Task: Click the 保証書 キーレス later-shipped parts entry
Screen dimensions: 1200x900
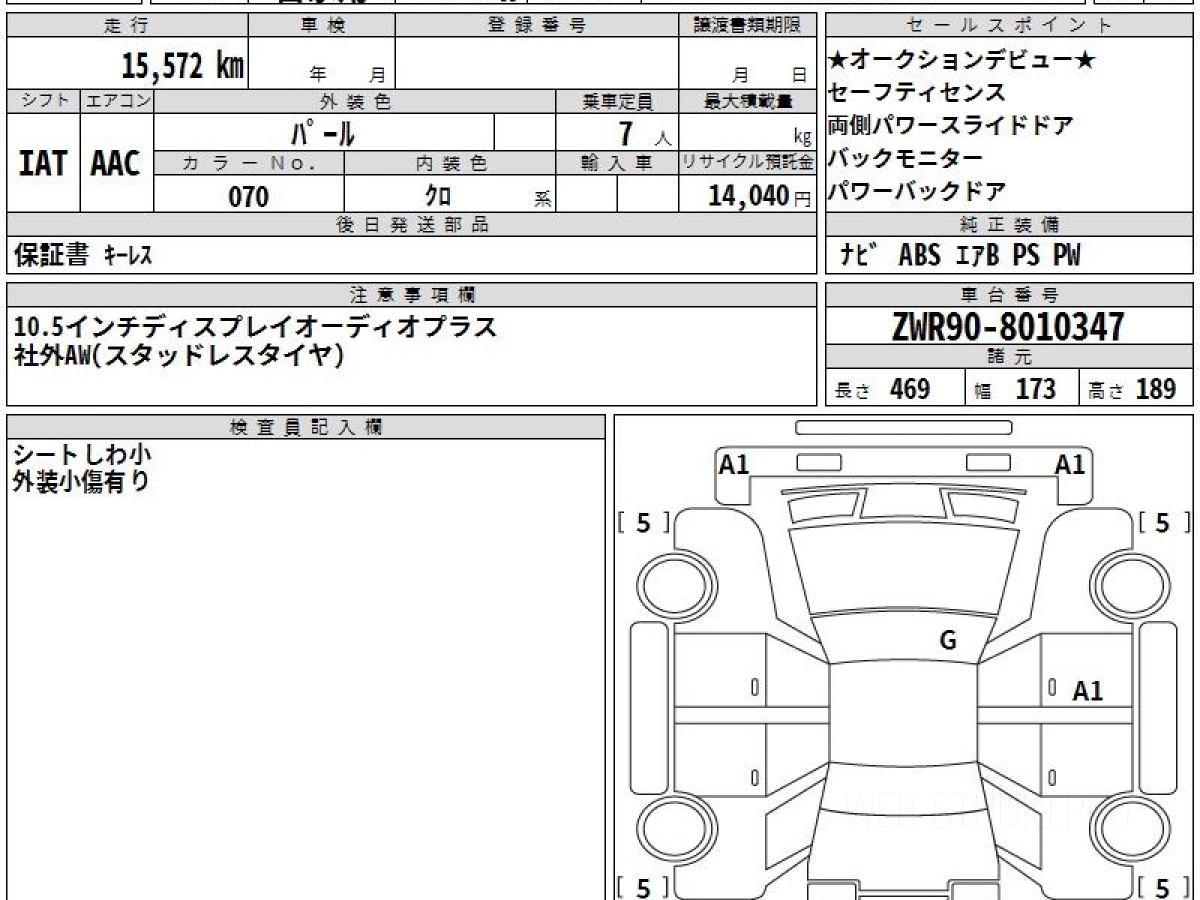Action: pyautogui.click(x=84, y=255)
